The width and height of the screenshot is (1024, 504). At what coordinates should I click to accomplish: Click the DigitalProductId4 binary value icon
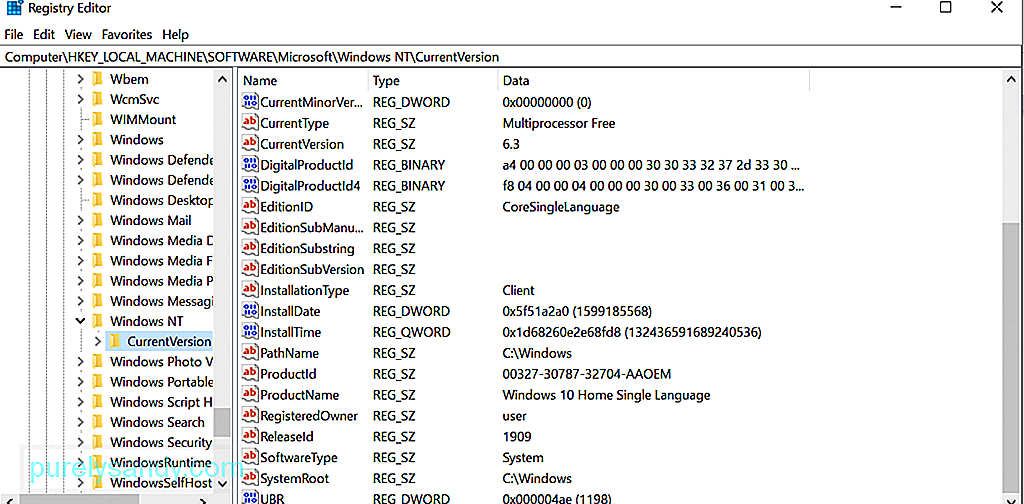tap(249, 185)
